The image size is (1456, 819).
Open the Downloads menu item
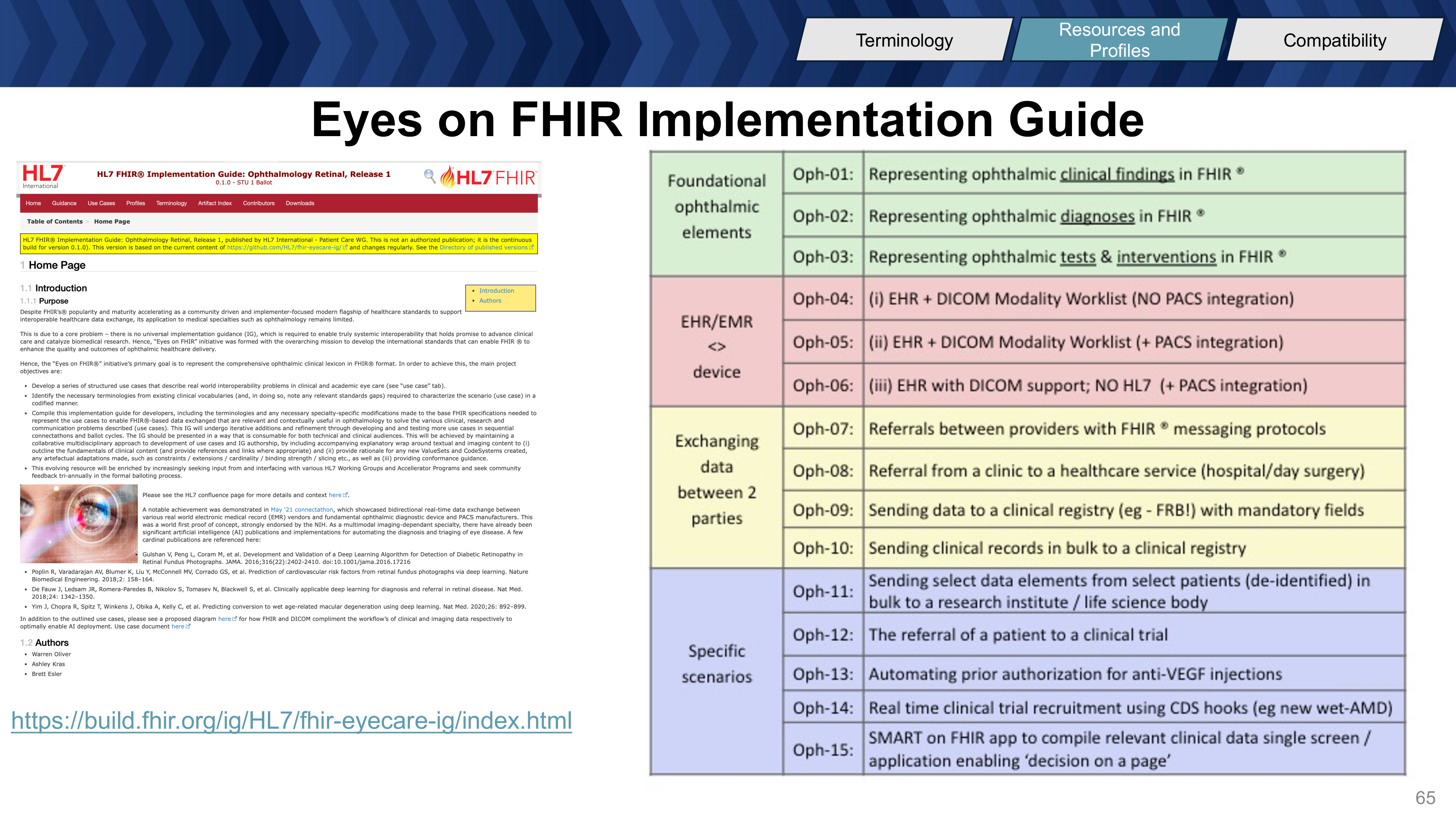[300, 203]
